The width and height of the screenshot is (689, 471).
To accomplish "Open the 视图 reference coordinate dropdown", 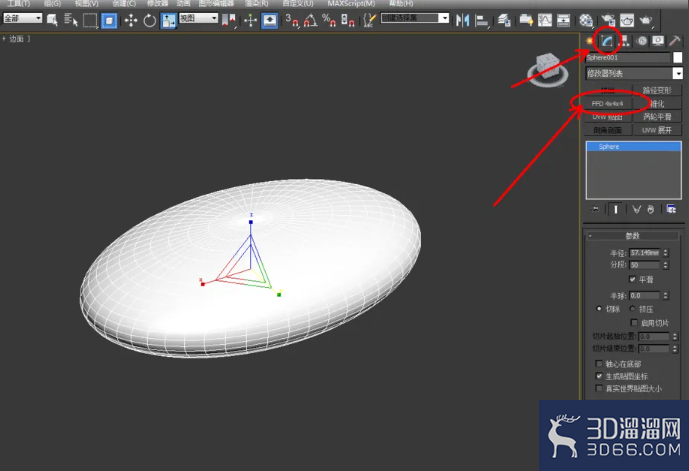I will click(x=199, y=18).
